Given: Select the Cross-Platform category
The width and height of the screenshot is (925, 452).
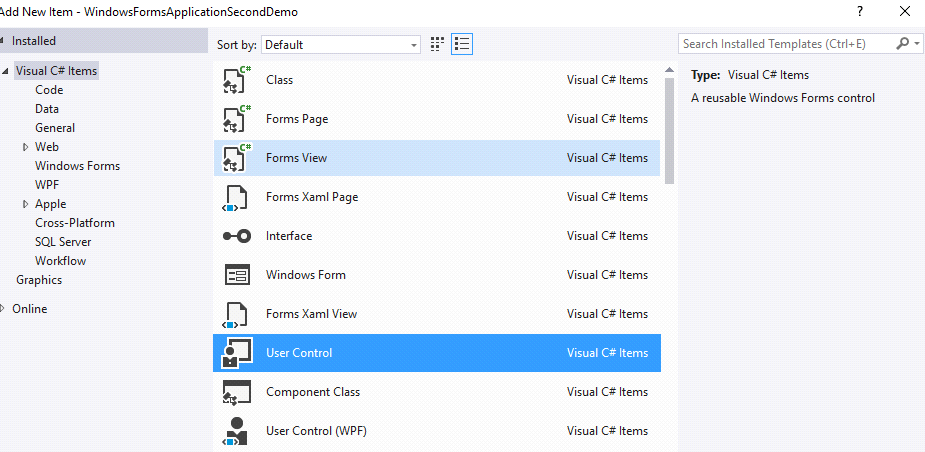Looking at the screenshot, I should coord(75,223).
